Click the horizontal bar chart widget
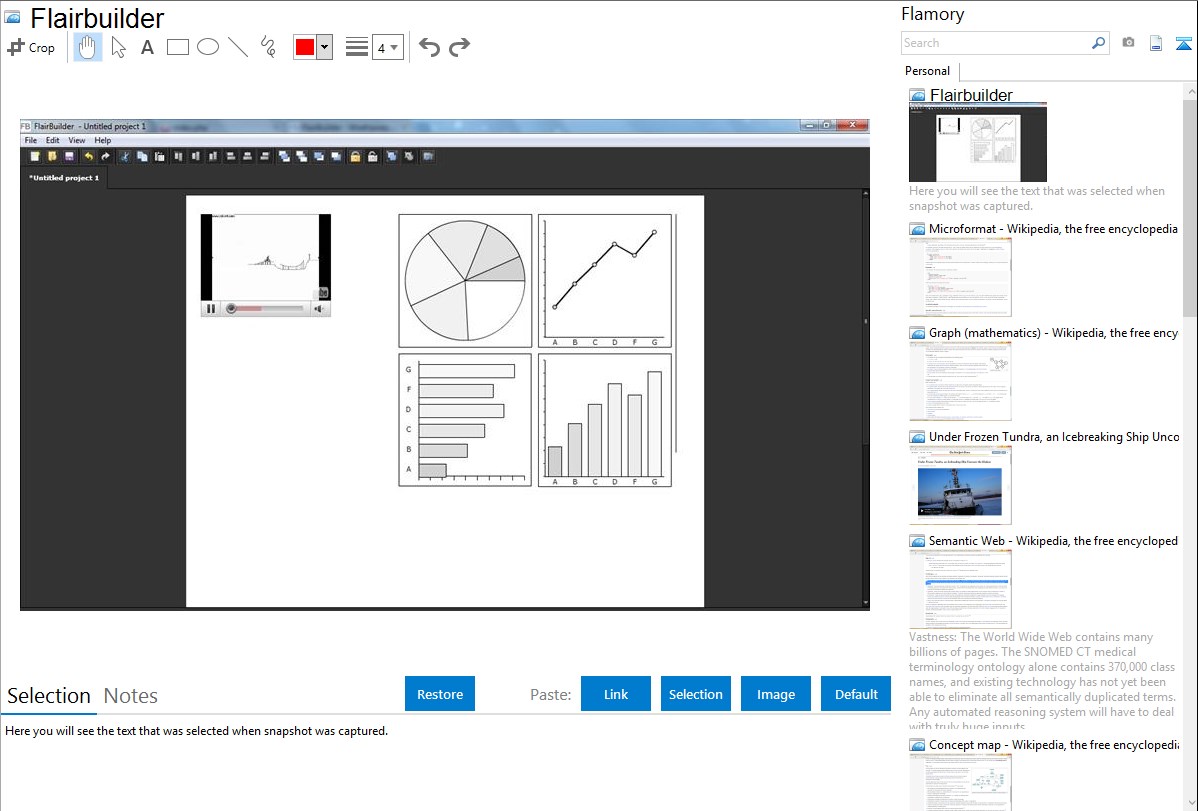Screen dimensions: 1198x811 point(465,420)
